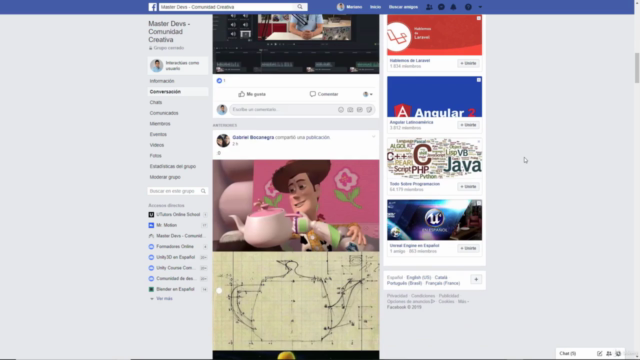The image size is (640, 360).
Task: Click the page vertical scrollbar thumb
Action: click(637, 68)
